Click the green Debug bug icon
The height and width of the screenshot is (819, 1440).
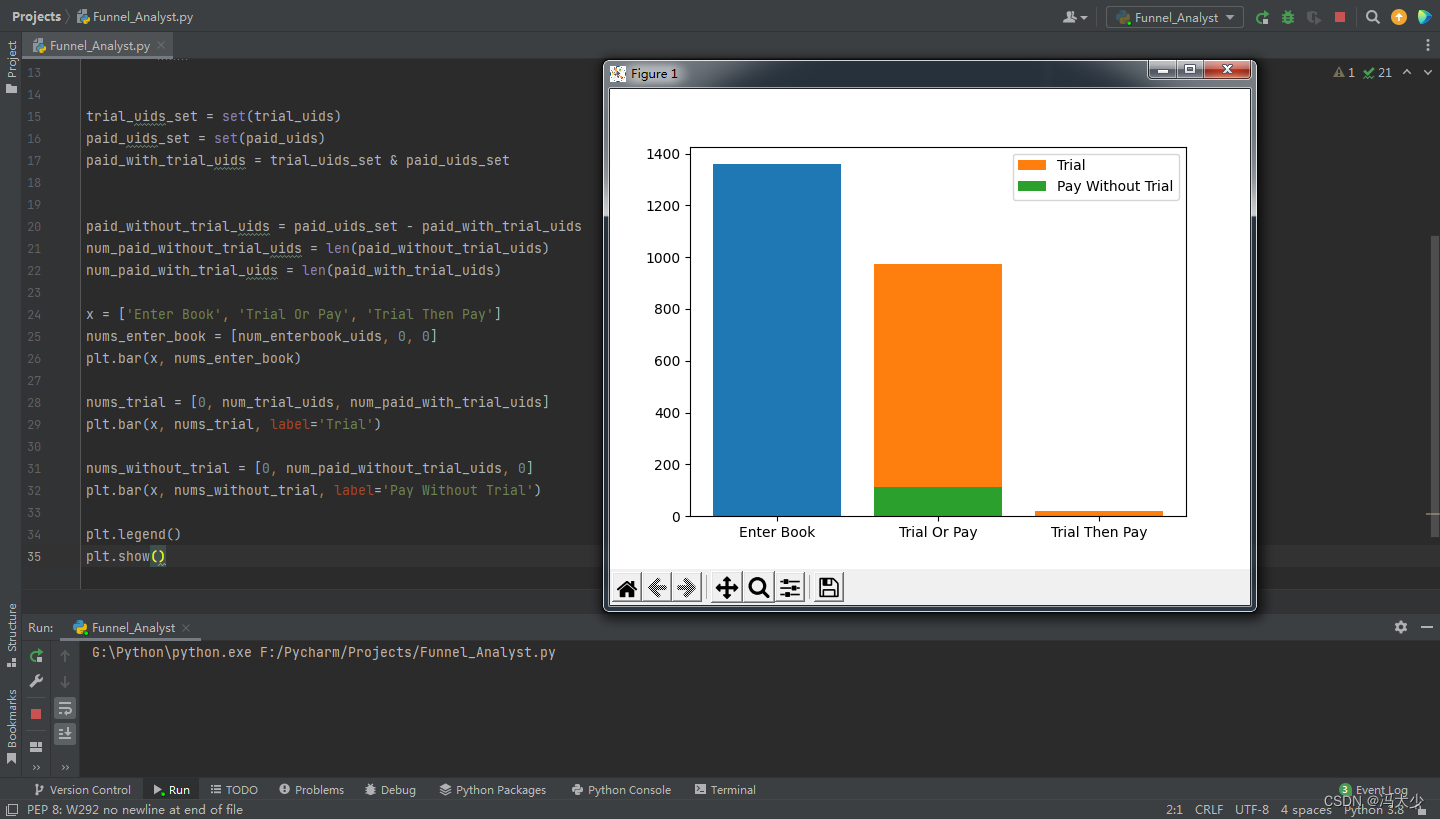coord(1288,17)
